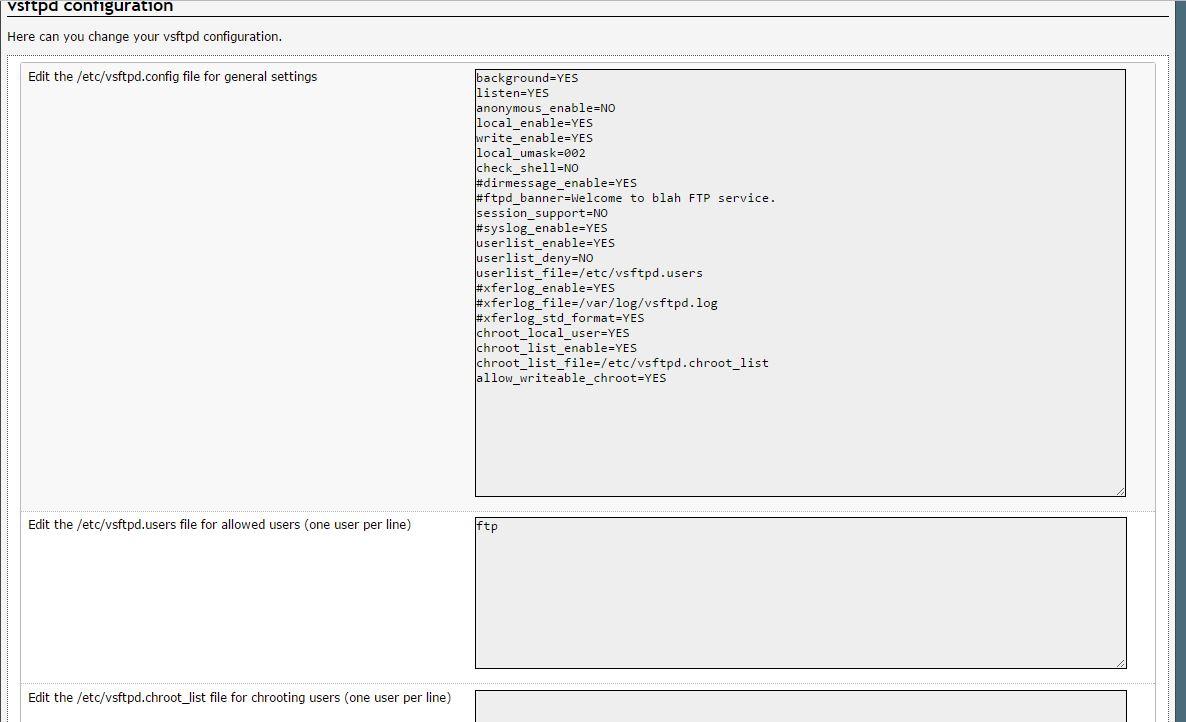This screenshot has width=1186, height=722.
Task: Click the '#syslog_enable=YES' line
Action: click(542, 228)
